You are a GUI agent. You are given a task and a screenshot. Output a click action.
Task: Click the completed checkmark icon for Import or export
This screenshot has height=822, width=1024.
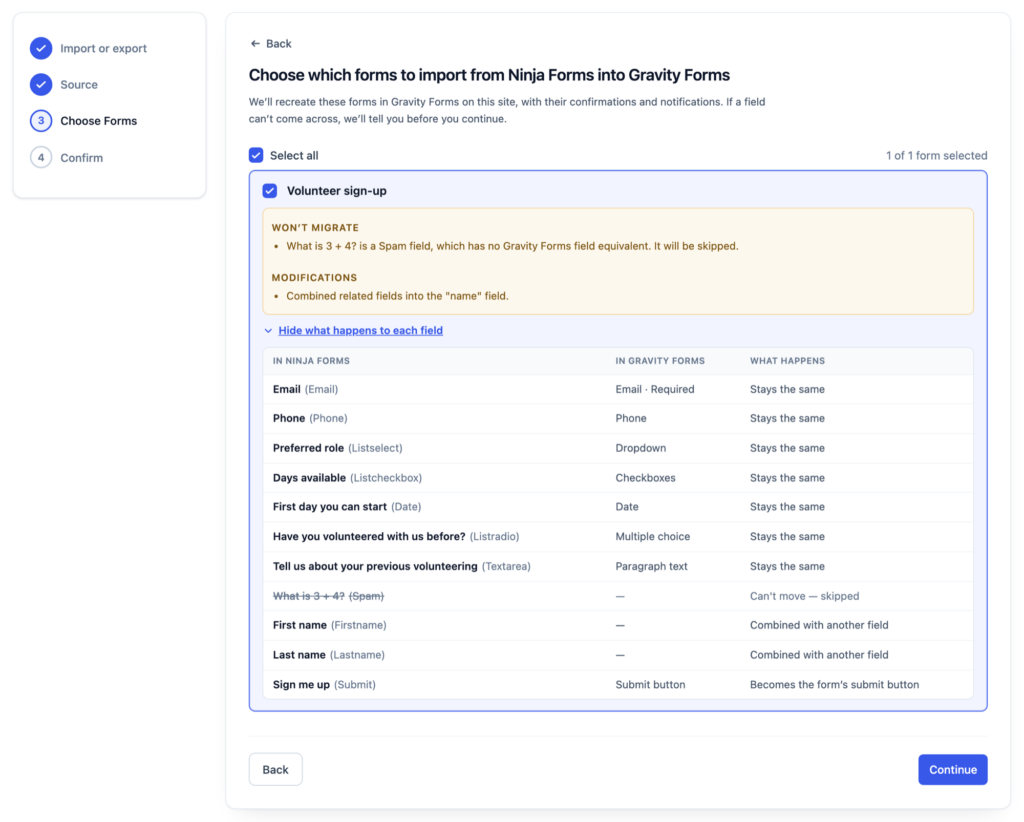[x=41, y=48]
